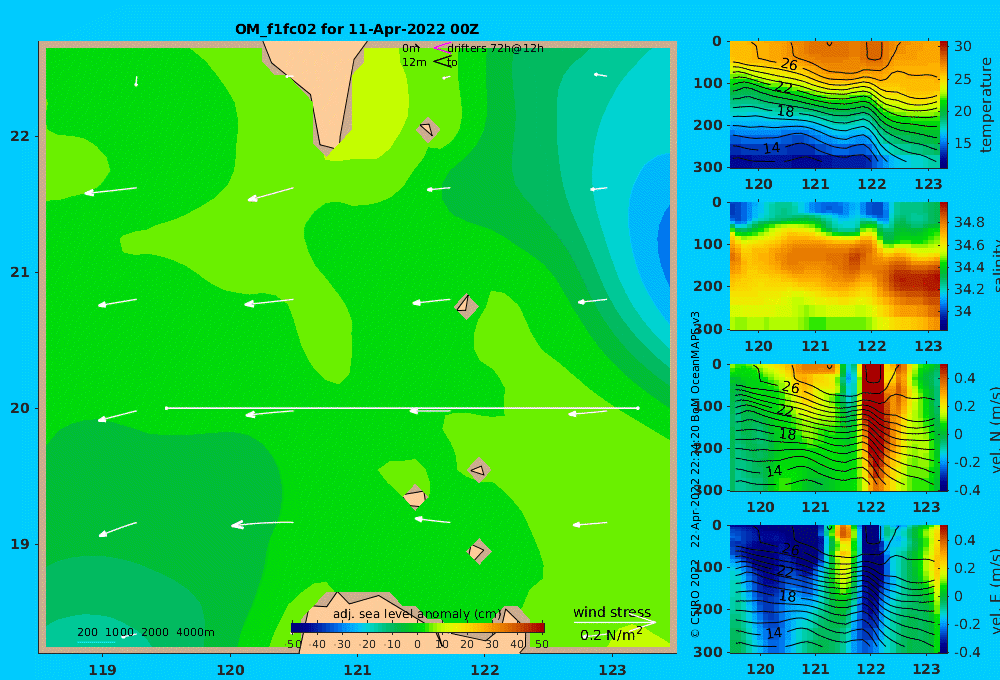Click longitude label 121 on map axis
This screenshot has width=1000, height=680.
click(358, 670)
